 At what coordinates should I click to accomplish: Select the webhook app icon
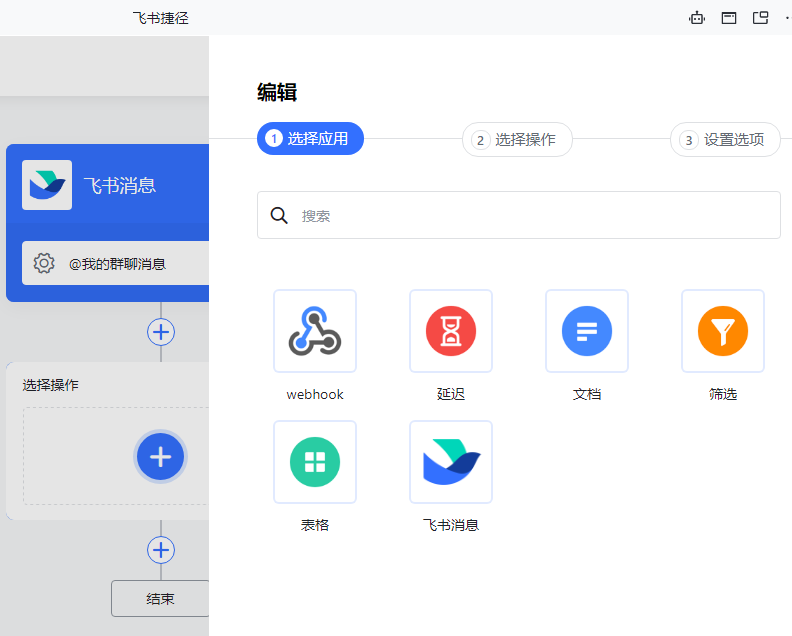pos(315,331)
